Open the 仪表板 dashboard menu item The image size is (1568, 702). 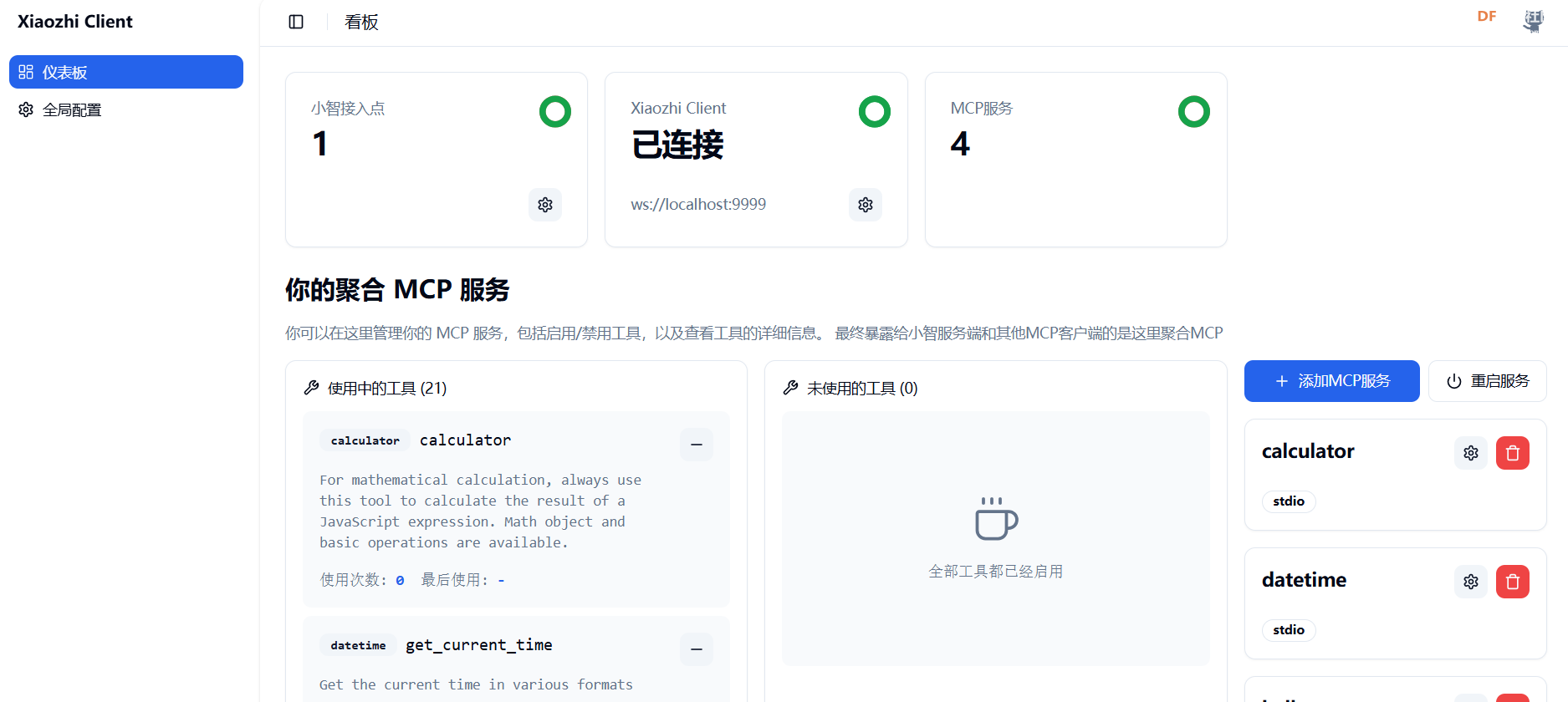click(126, 72)
